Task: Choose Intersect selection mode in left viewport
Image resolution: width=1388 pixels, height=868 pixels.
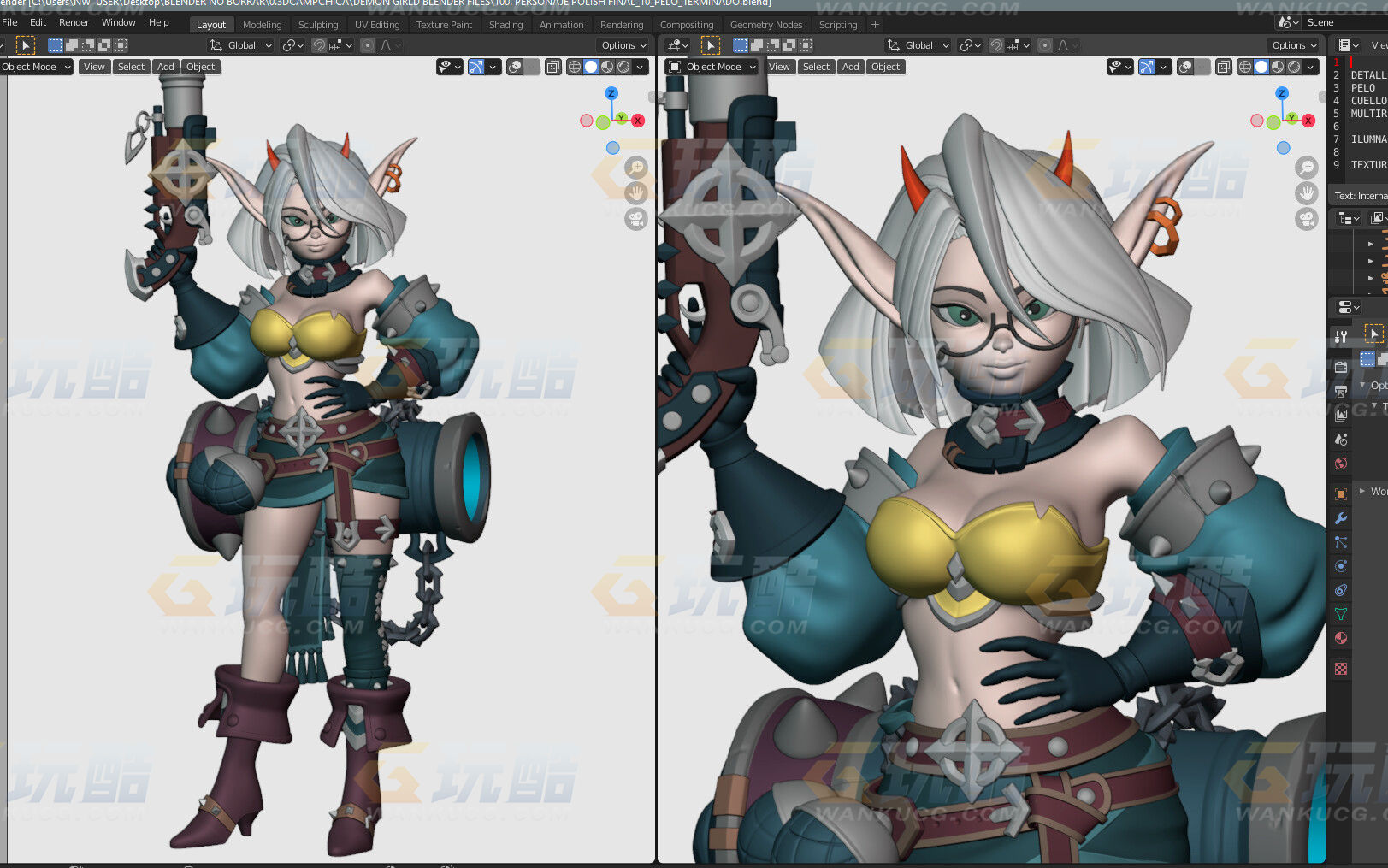Action: [121, 45]
